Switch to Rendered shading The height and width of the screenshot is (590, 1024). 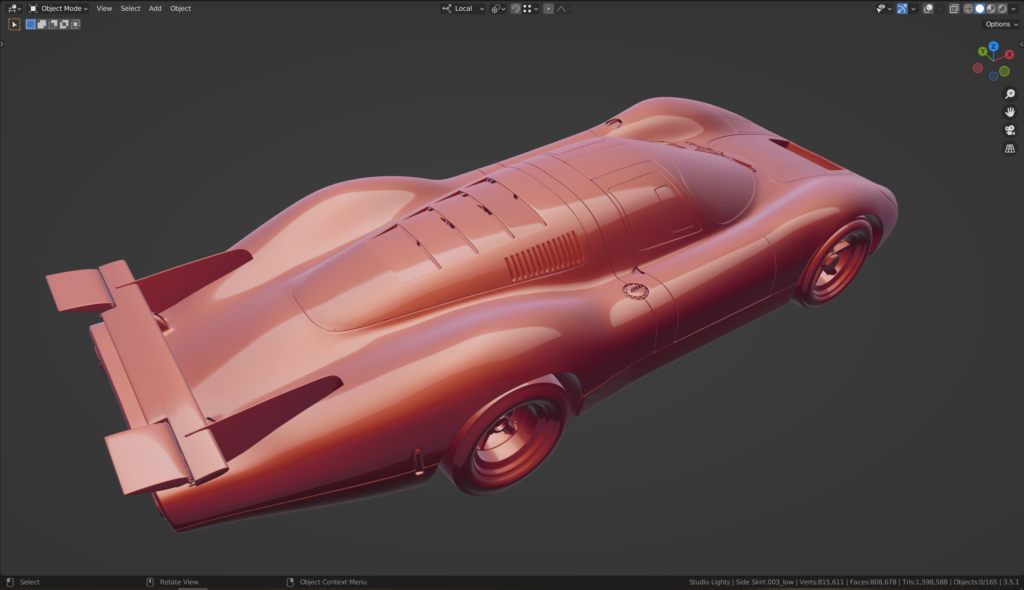click(1002, 8)
